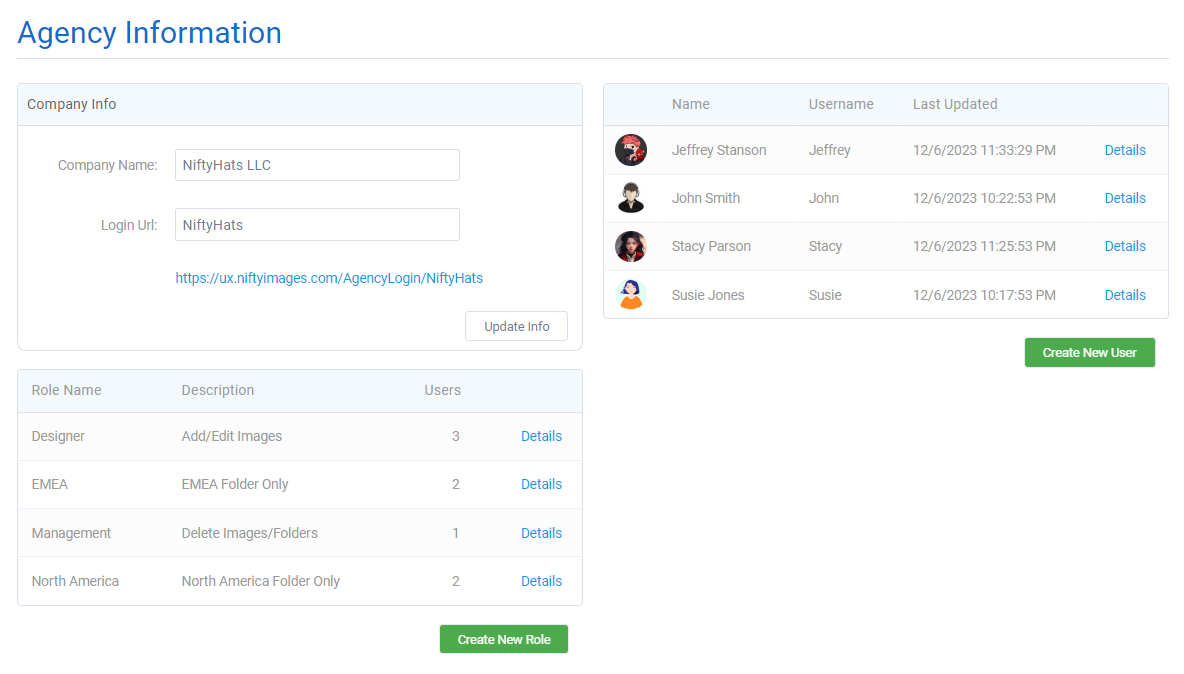Open Details for the North America role
1184x674 pixels.
(541, 581)
